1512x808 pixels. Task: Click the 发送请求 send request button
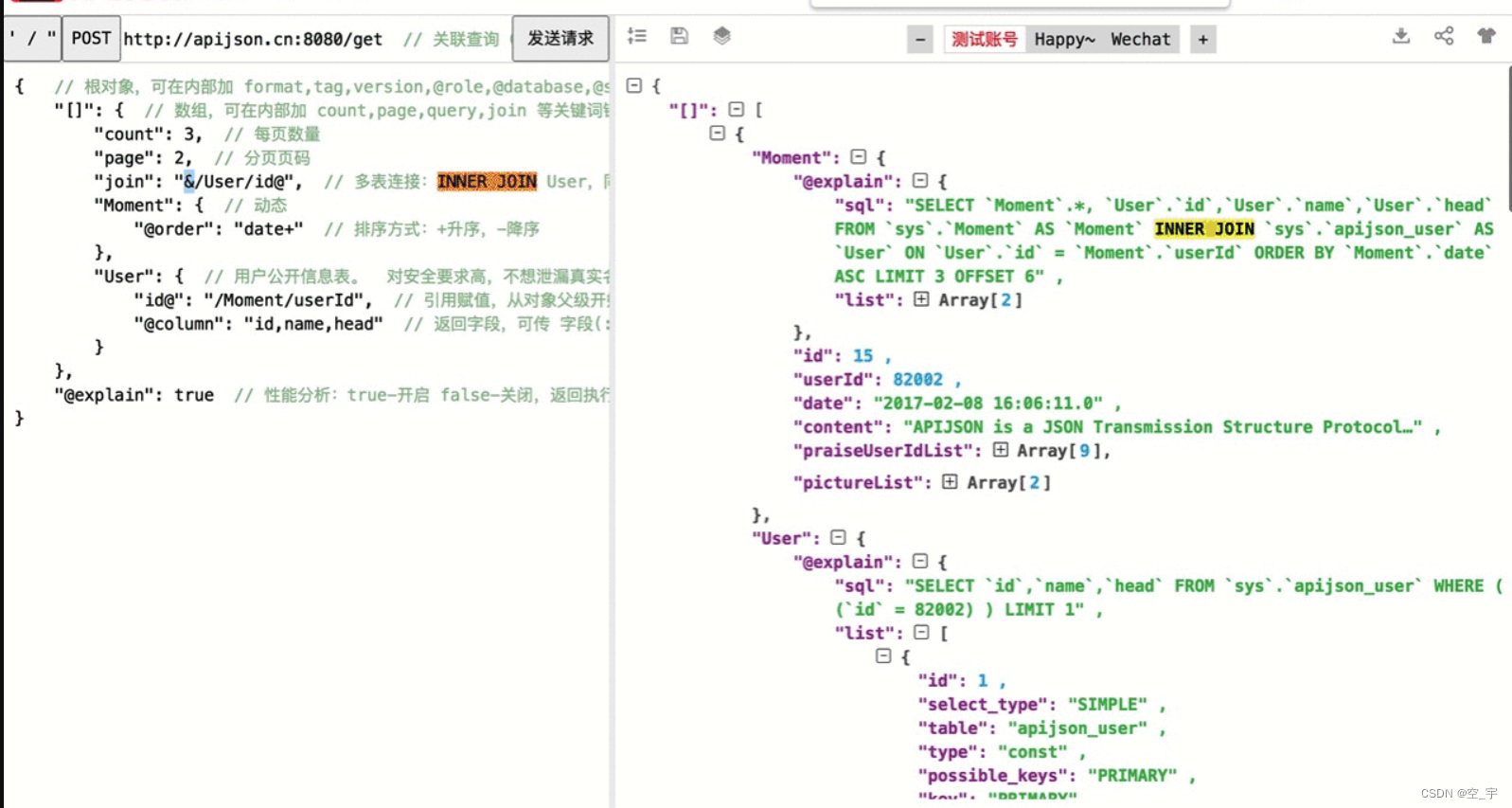(560, 39)
